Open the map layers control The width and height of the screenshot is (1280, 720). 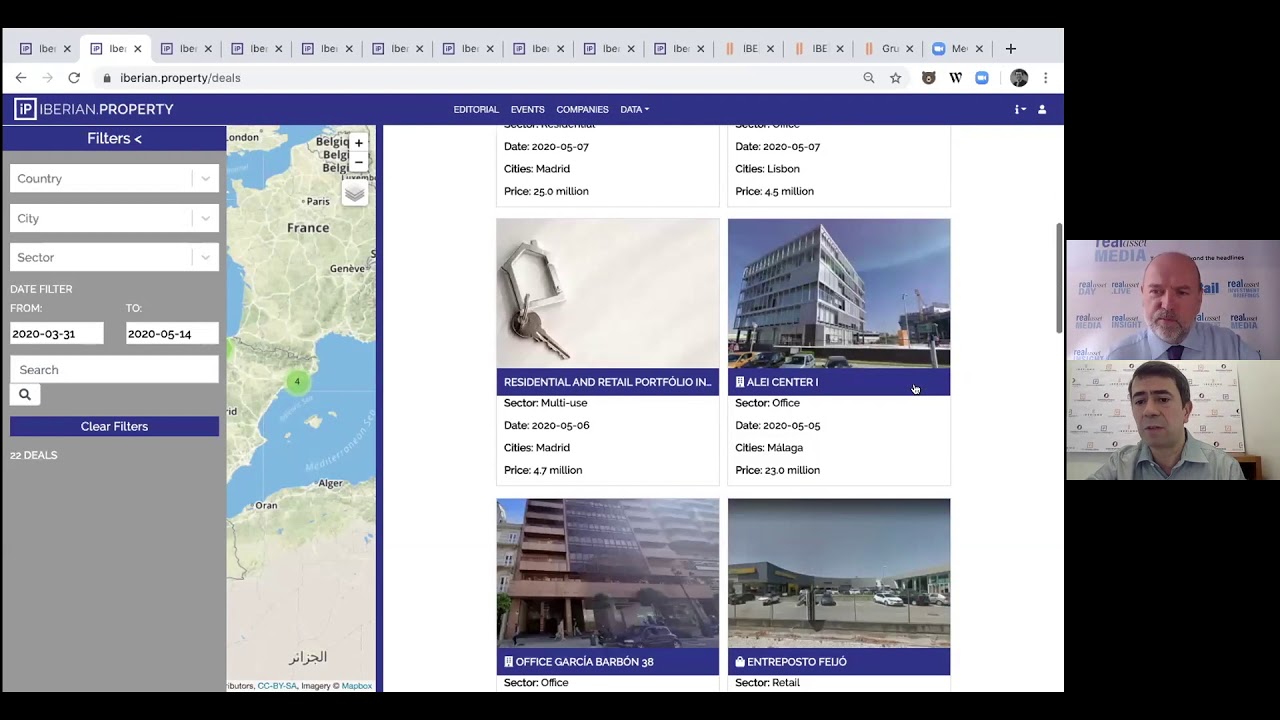click(x=355, y=193)
